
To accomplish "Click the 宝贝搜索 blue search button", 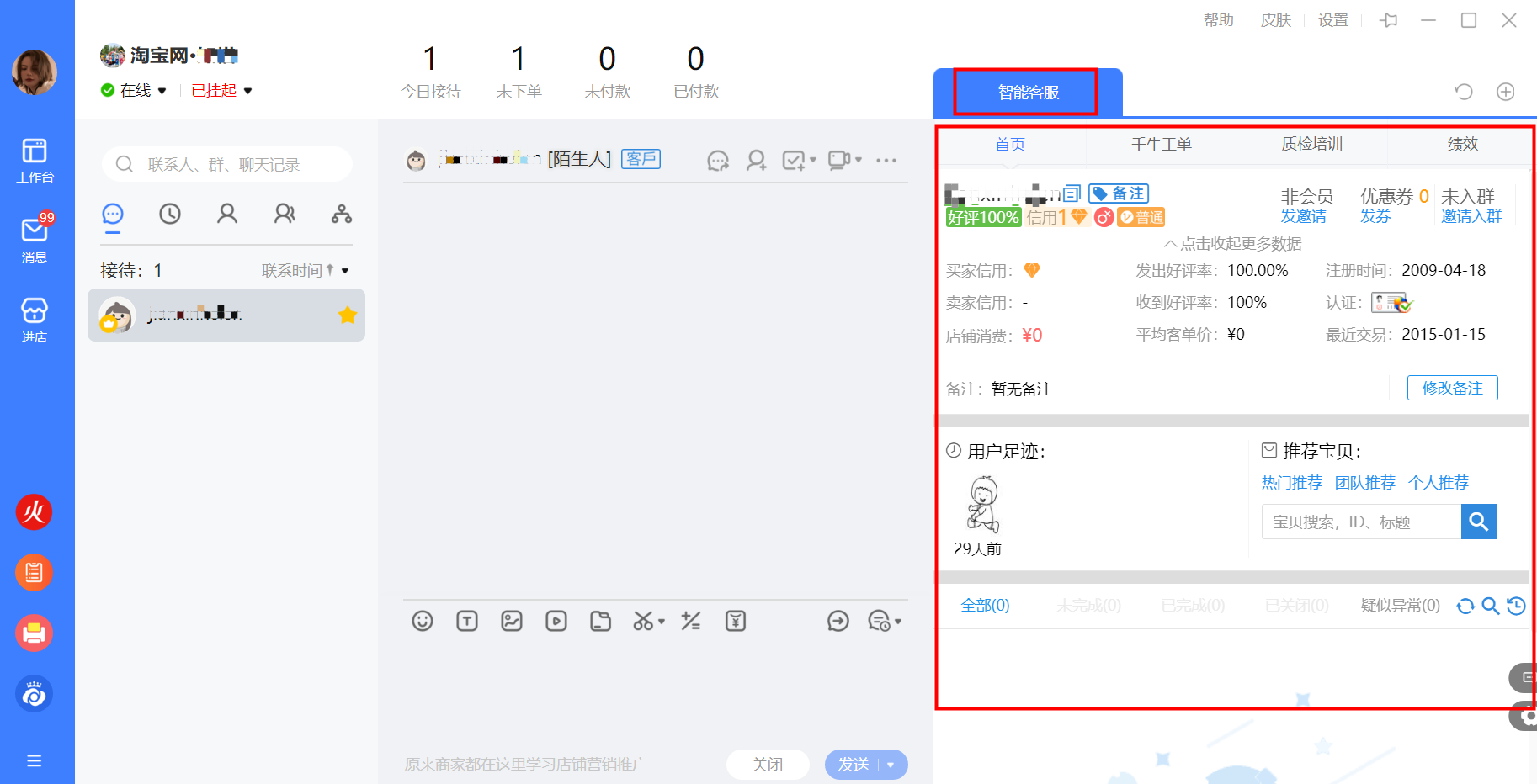I will coord(1478,522).
